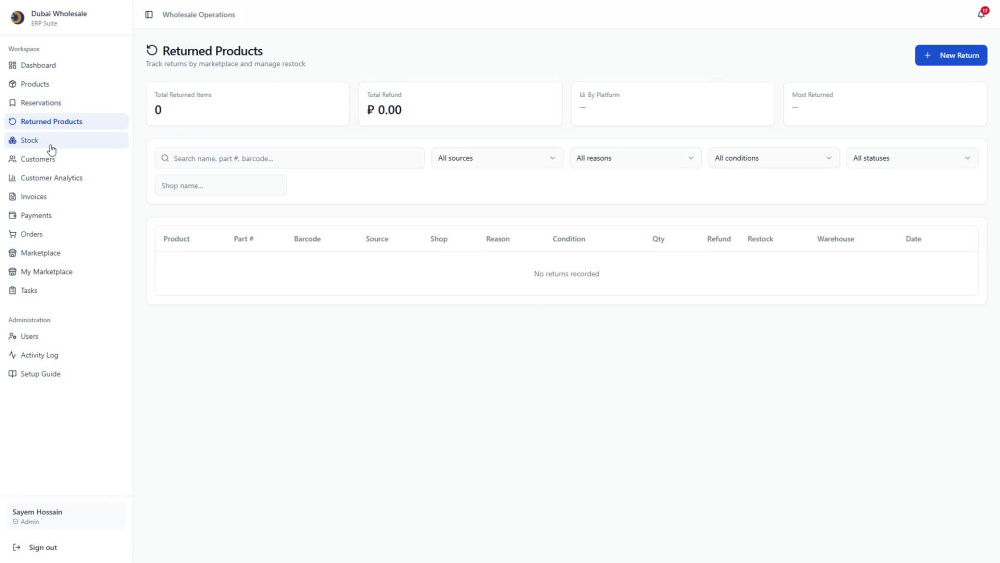The image size is (1000, 563).
Task: Click the Warehouse column header
Action: [x=835, y=239]
